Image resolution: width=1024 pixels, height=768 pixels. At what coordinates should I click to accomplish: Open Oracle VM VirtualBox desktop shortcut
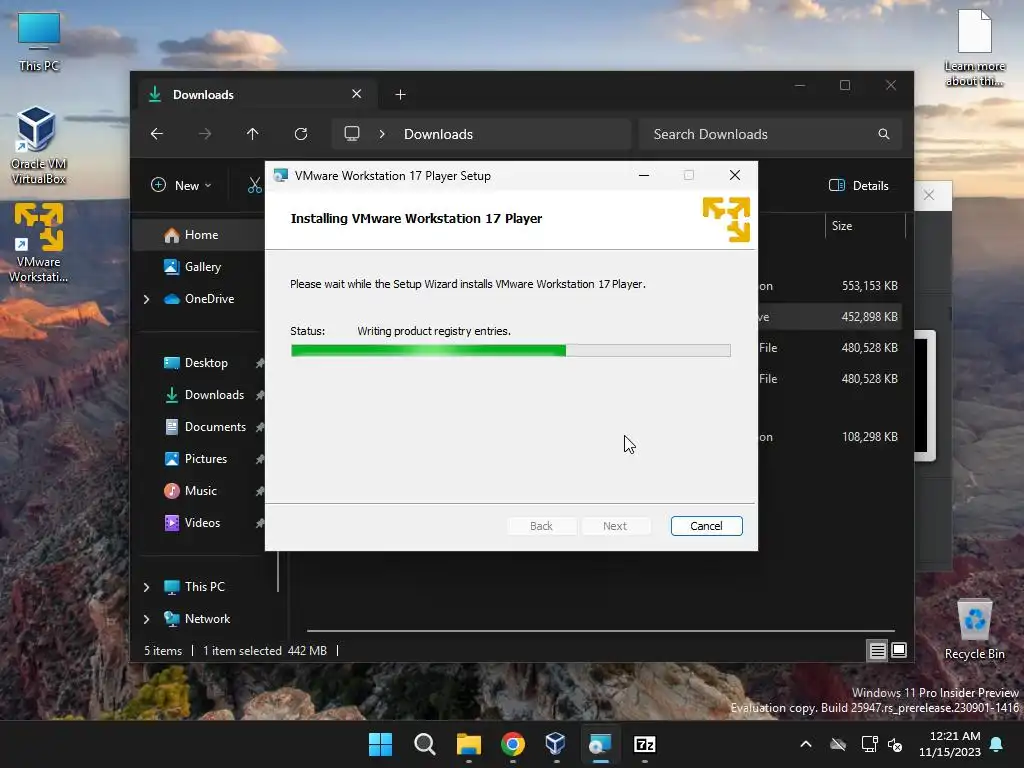tap(39, 146)
